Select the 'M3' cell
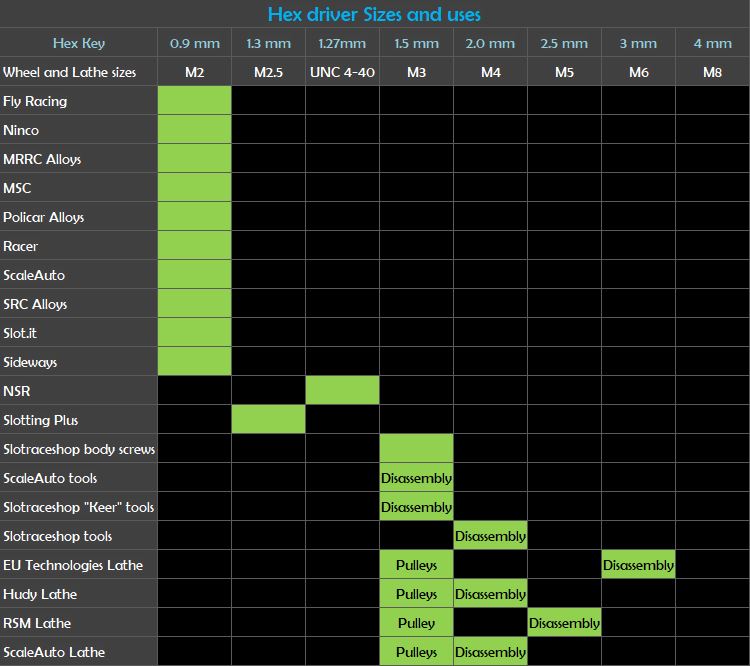The width and height of the screenshot is (750, 666). 416,72
